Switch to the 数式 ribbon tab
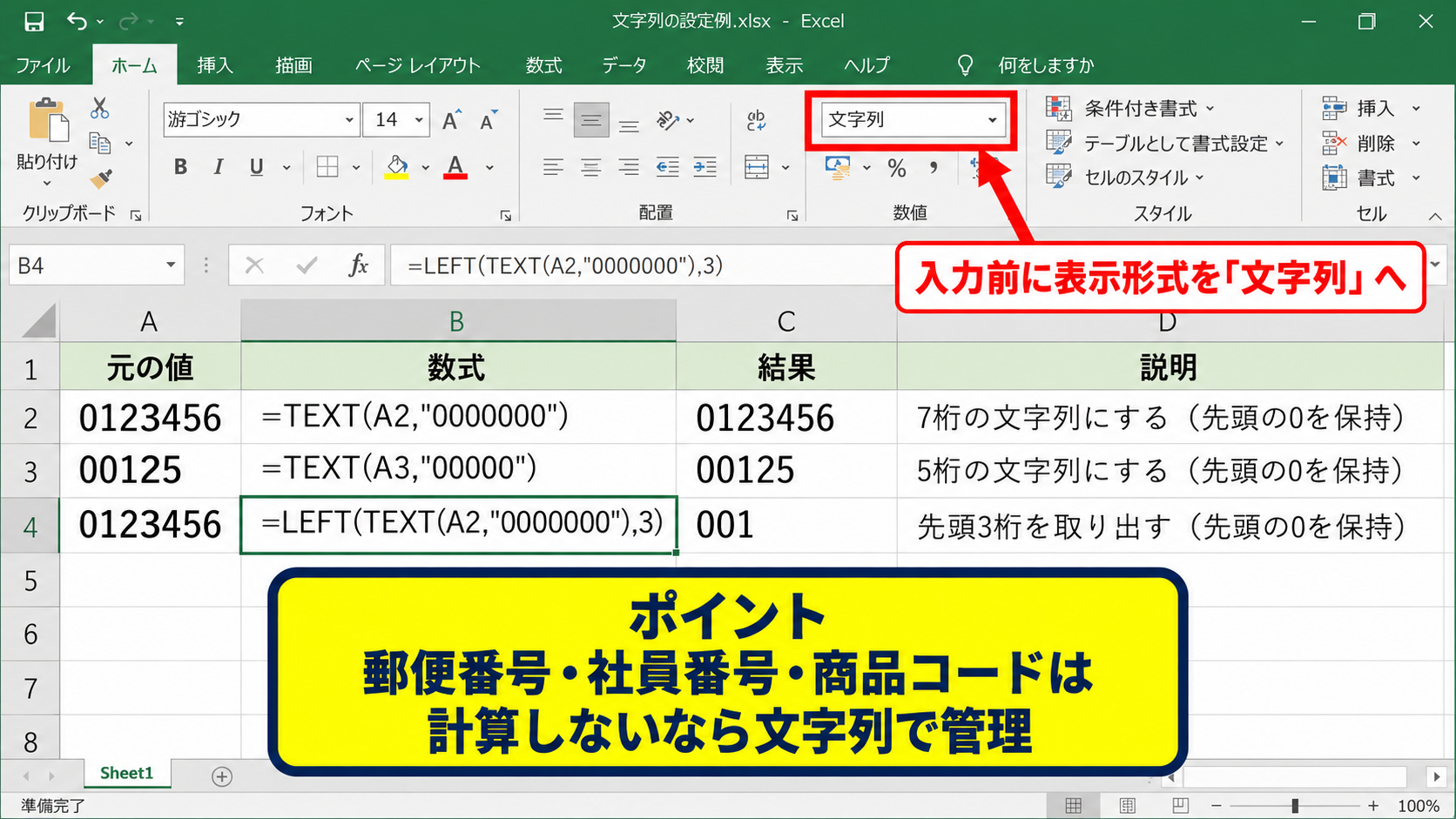1456x819 pixels. click(x=544, y=65)
